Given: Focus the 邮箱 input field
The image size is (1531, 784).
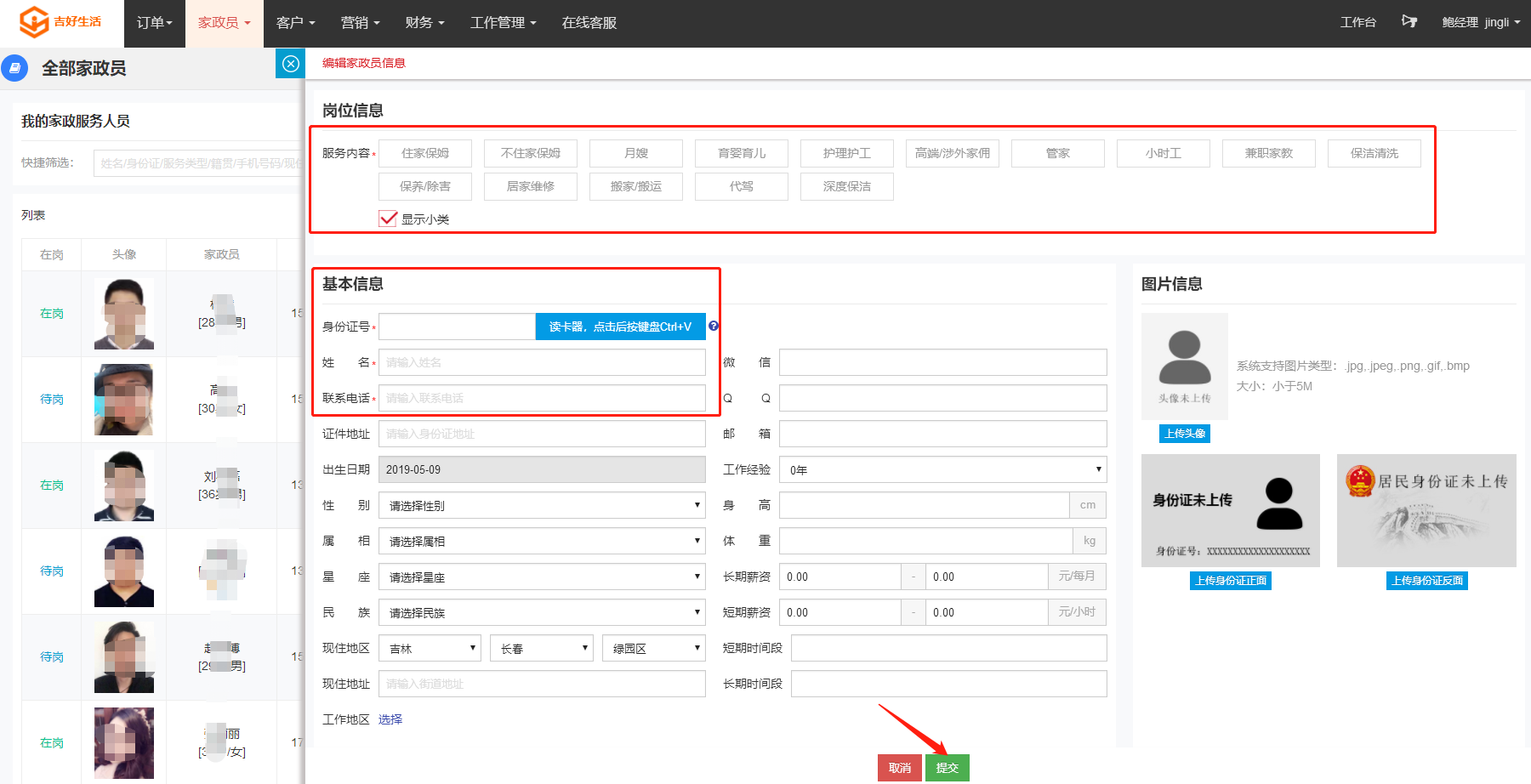Looking at the screenshot, I should [x=943, y=434].
